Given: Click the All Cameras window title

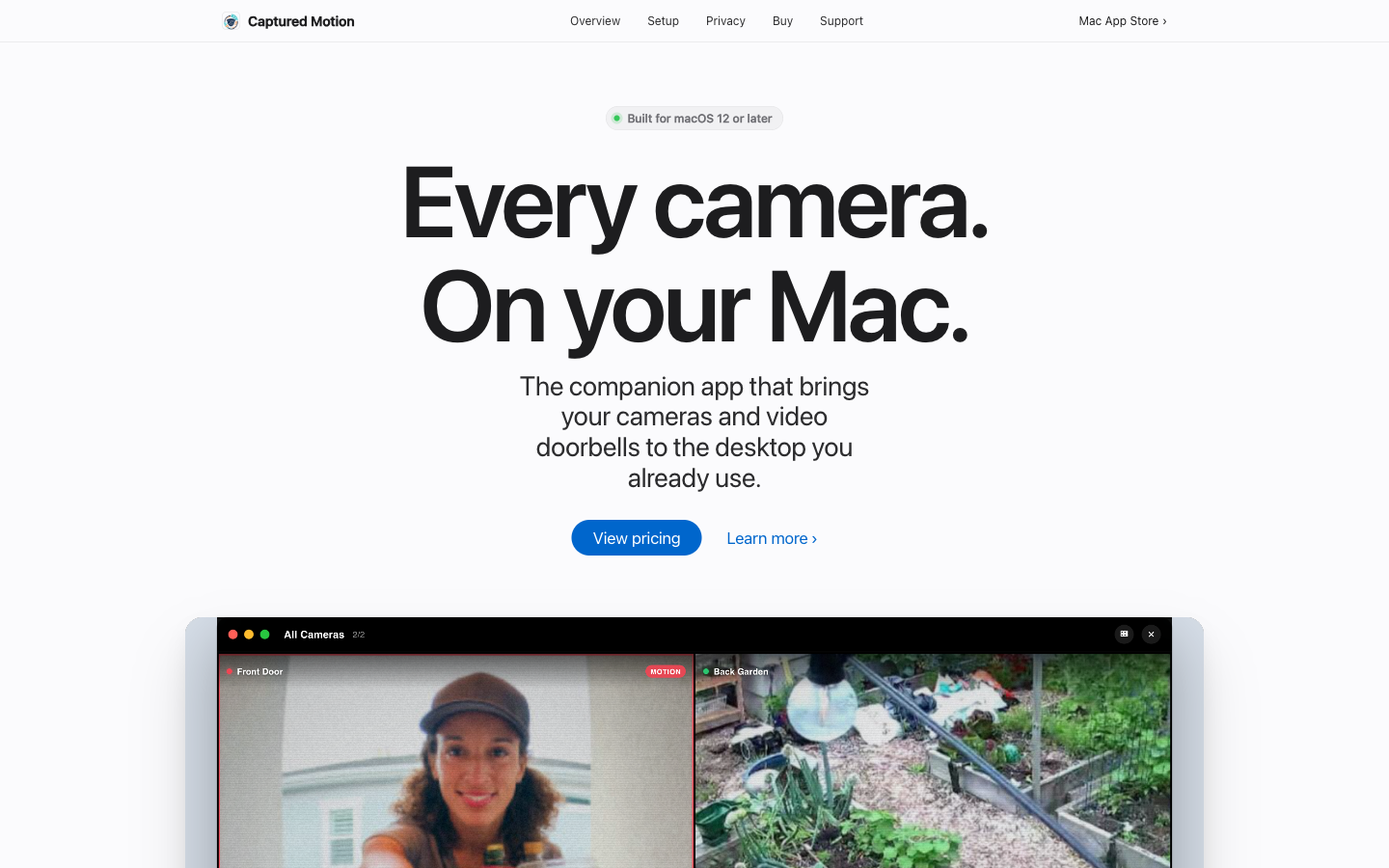Looking at the screenshot, I should [x=313, y=635].
